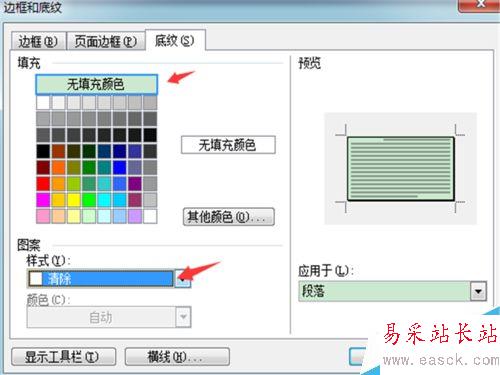Click the 段落 value in the 应用于 box
This screenshot has width=500, height=375.
click(x=313, y=291)
